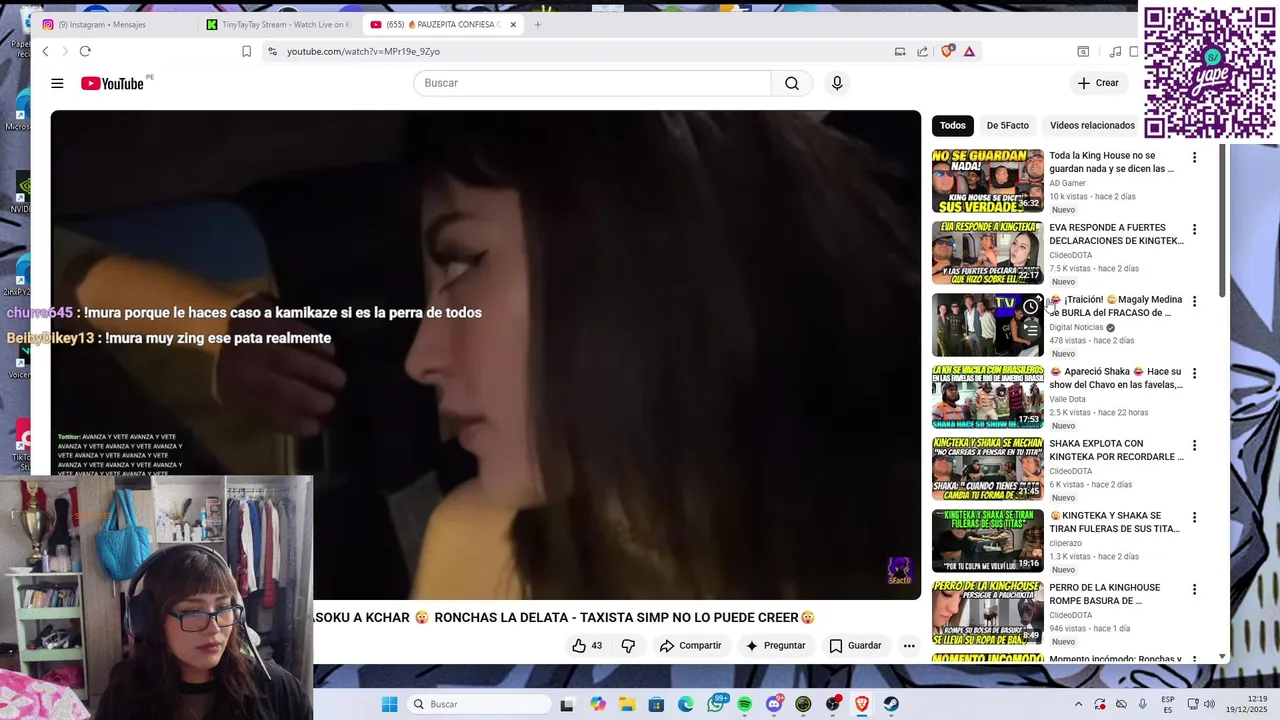The image size is (1280, 720).
Task: Open Task View on the taskbar
Action: point(567,704)
